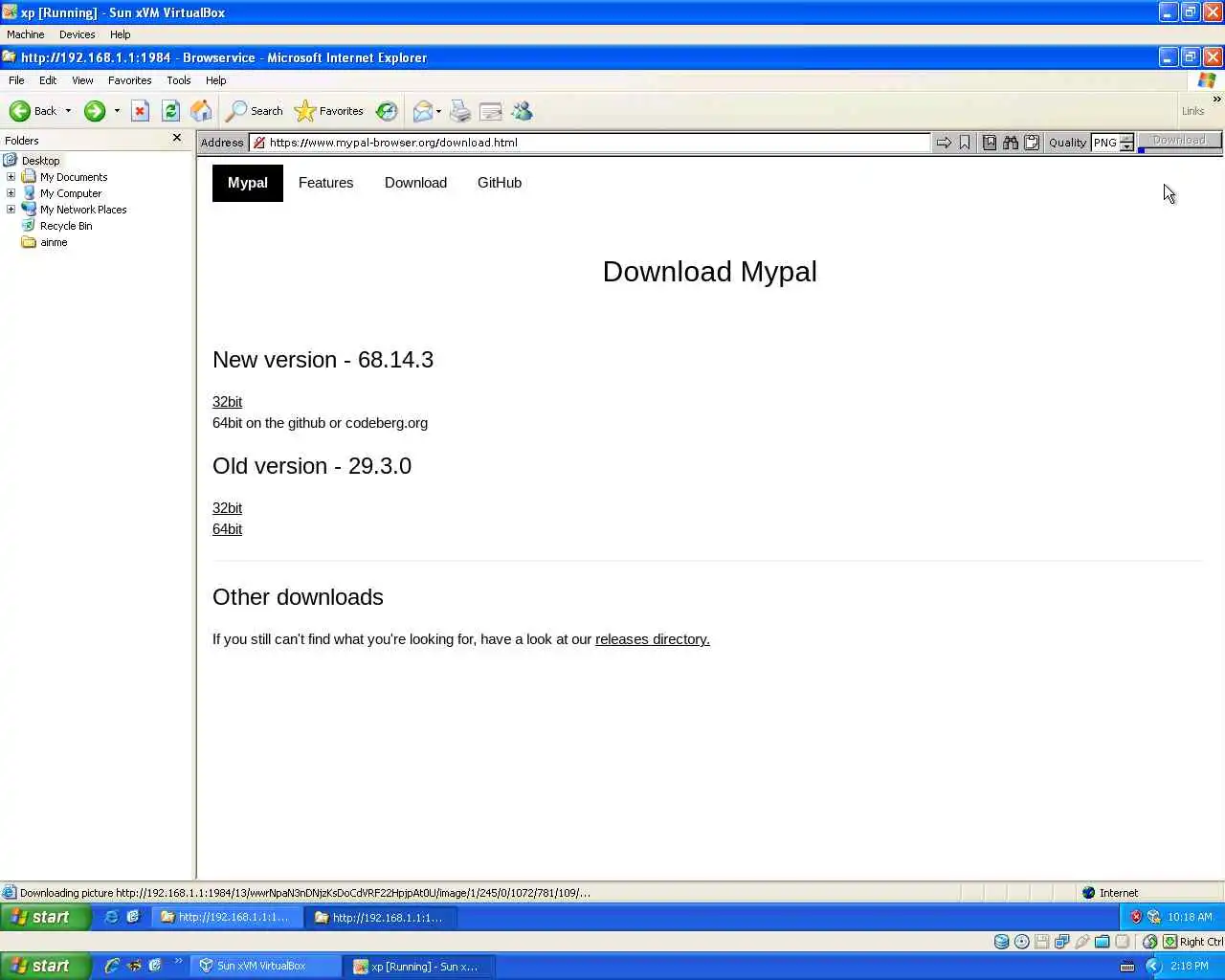This screenshot has width=1225, height=980.
Task: Click the Print toolbar icon
Action: point(460,111)
